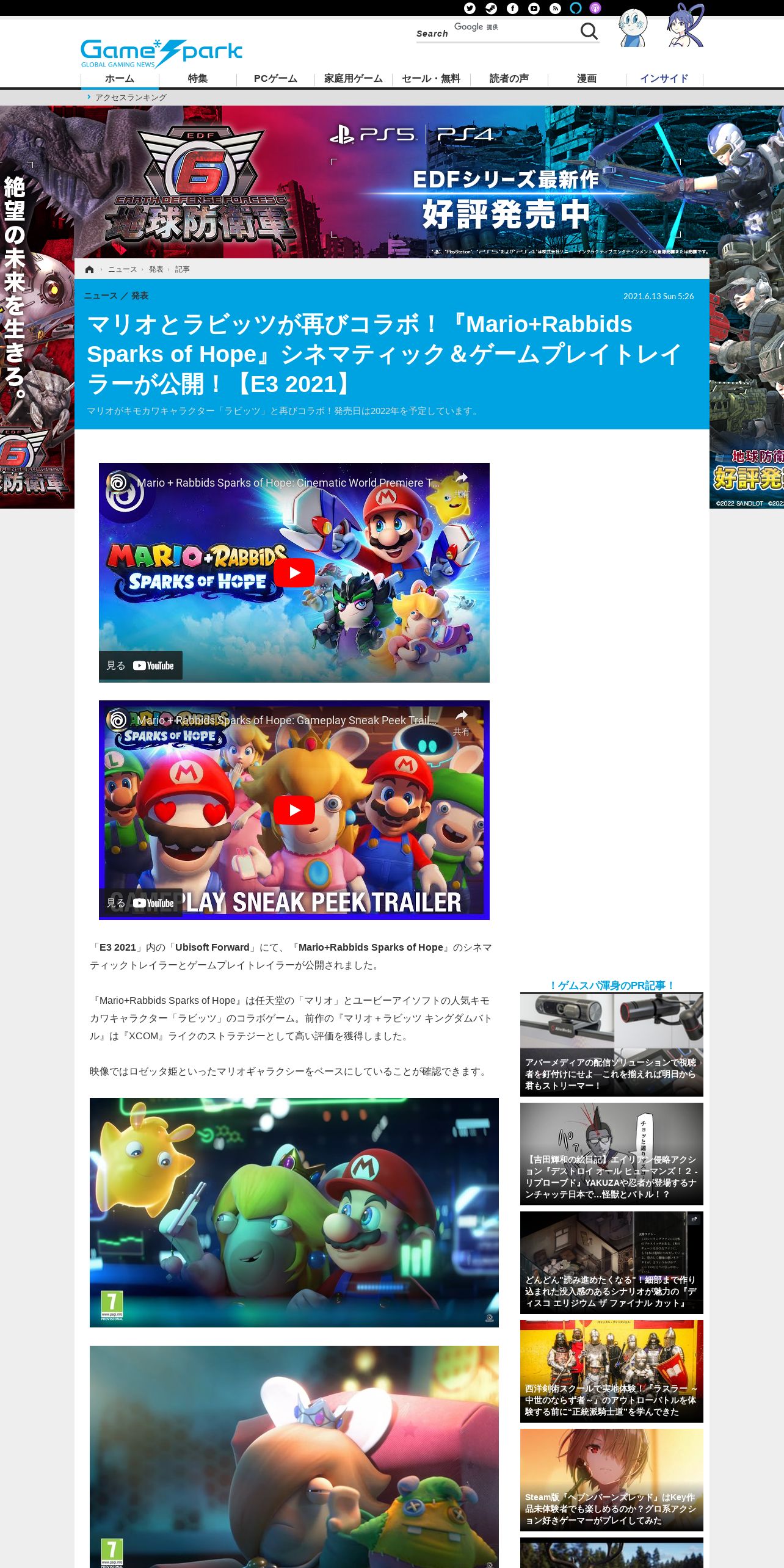
Task: Open the ホーム menu tab
Action: click(120, 79)
